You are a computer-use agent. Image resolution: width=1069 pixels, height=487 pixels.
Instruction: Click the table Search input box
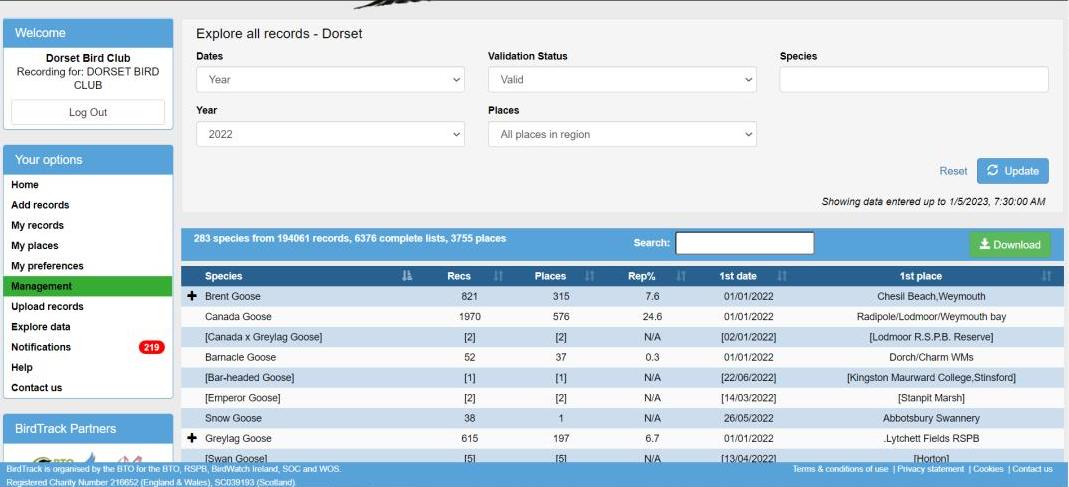point(744,244)
